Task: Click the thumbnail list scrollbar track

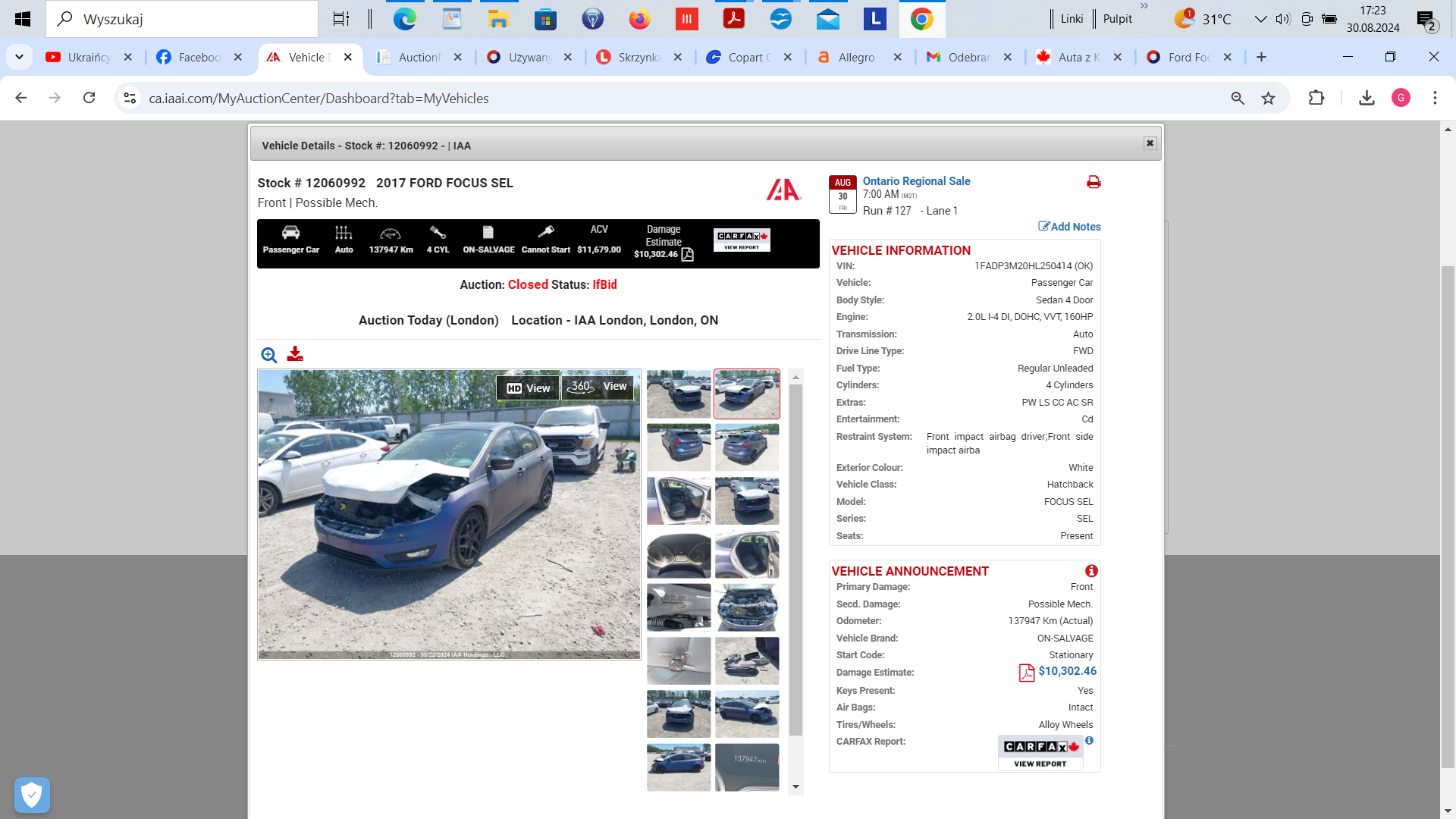Action: (x=795, y=581)
